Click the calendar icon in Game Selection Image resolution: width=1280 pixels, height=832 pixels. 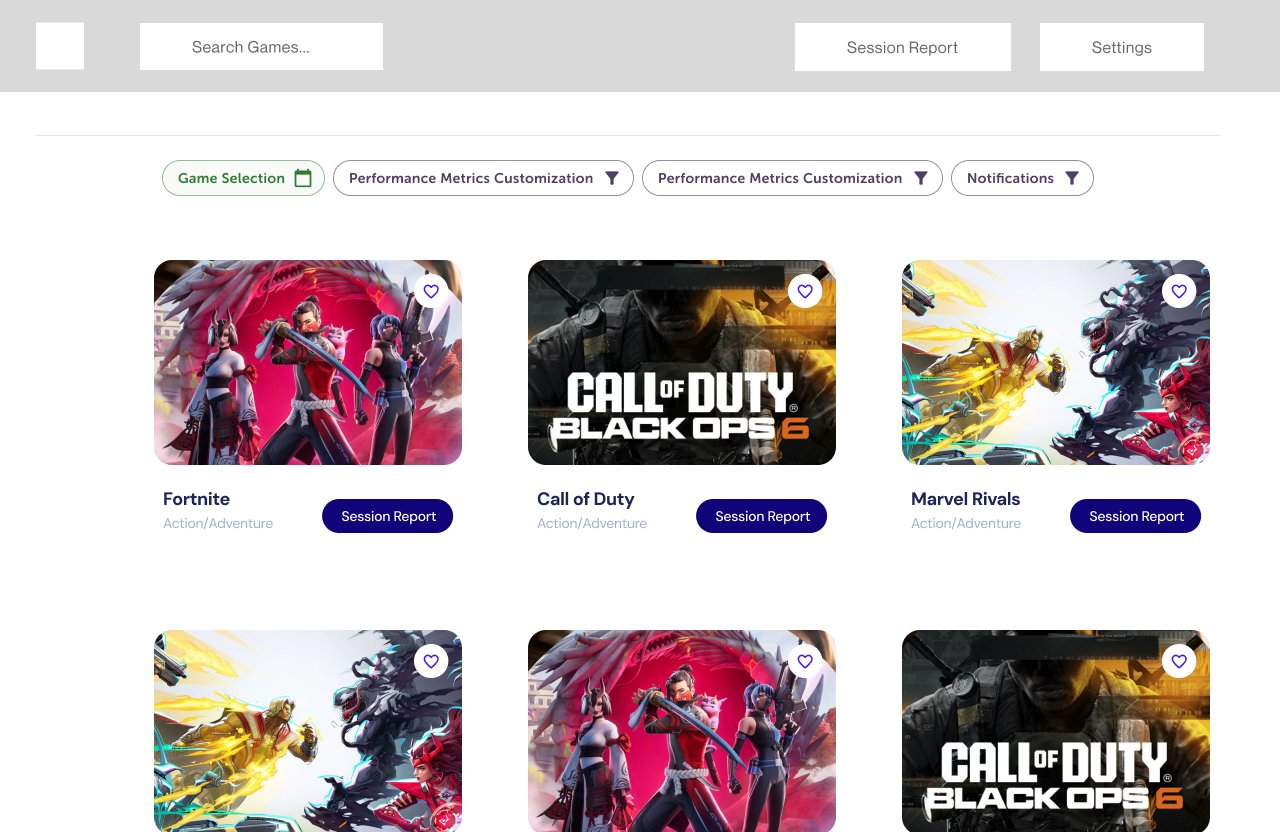point(303,178)
